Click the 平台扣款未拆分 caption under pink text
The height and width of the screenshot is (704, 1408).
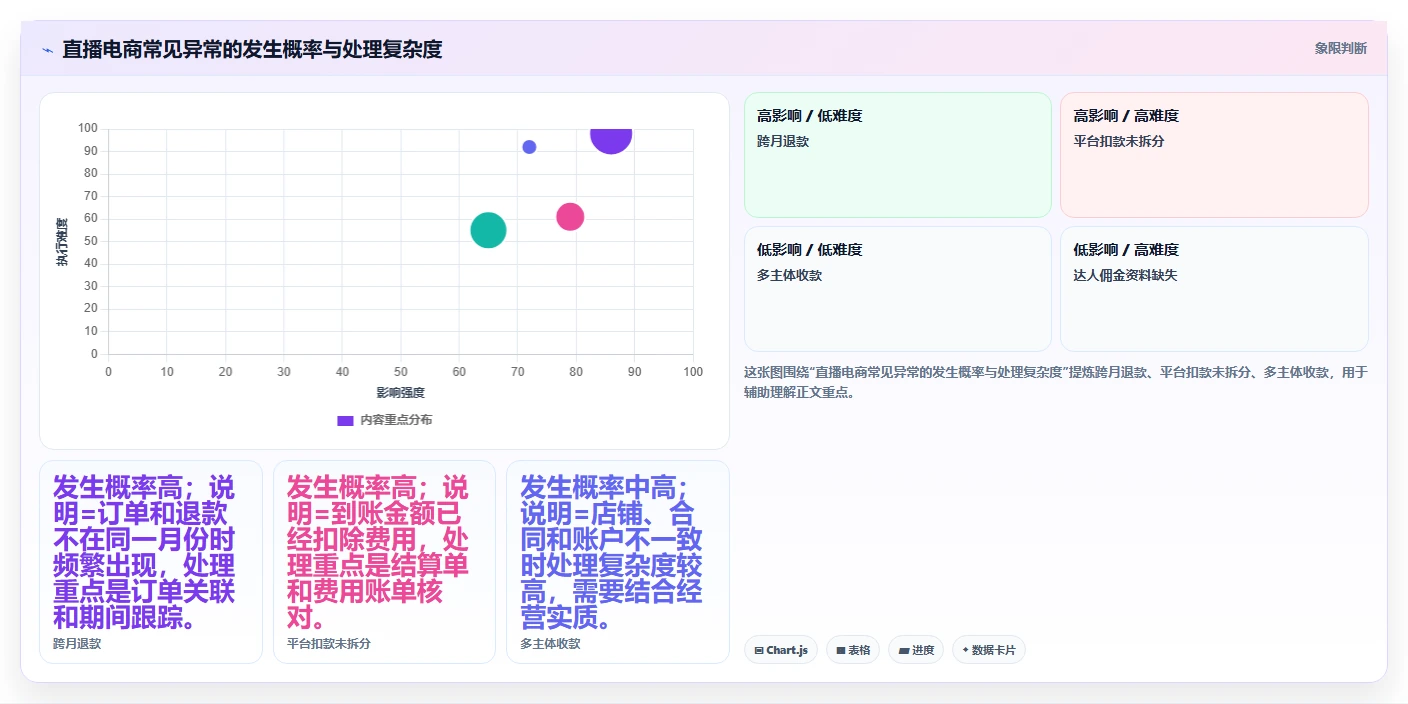point(329,644)
